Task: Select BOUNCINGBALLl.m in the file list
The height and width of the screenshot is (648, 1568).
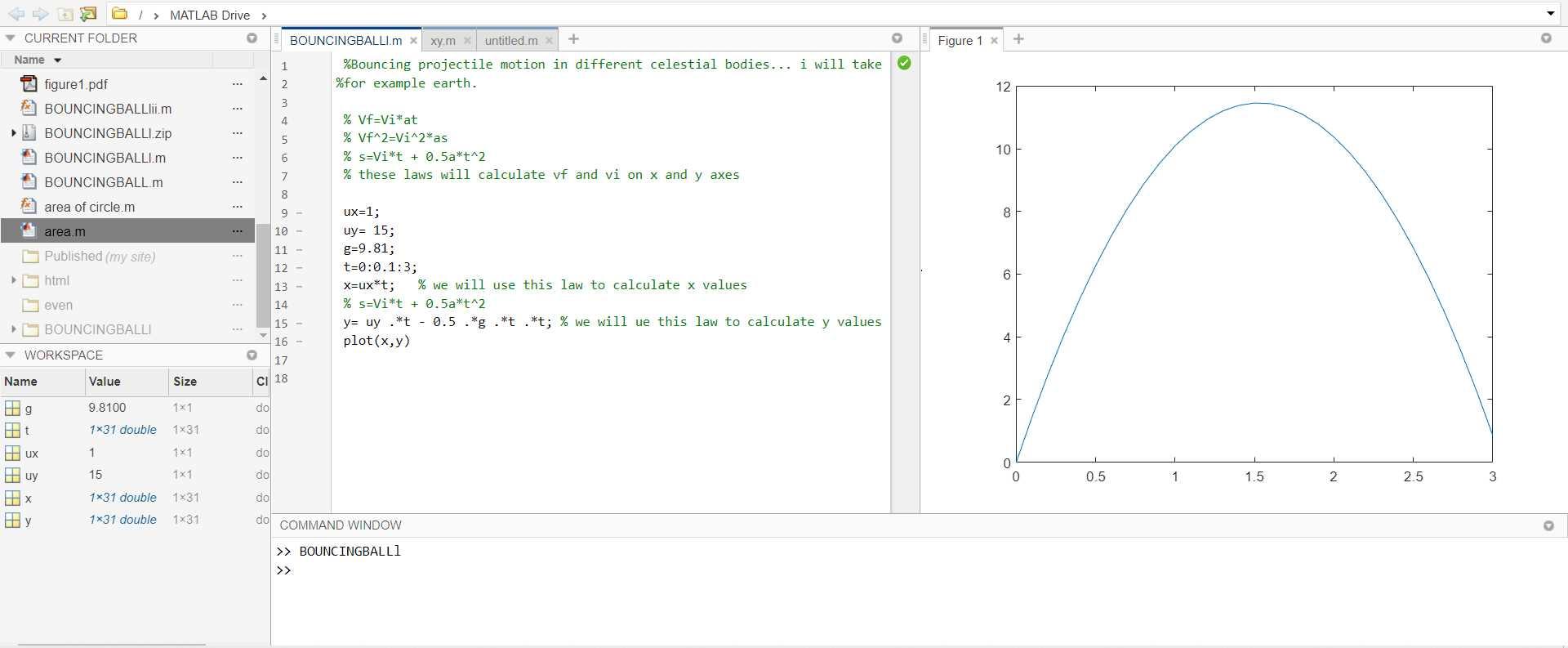Action: coord(105,158)
